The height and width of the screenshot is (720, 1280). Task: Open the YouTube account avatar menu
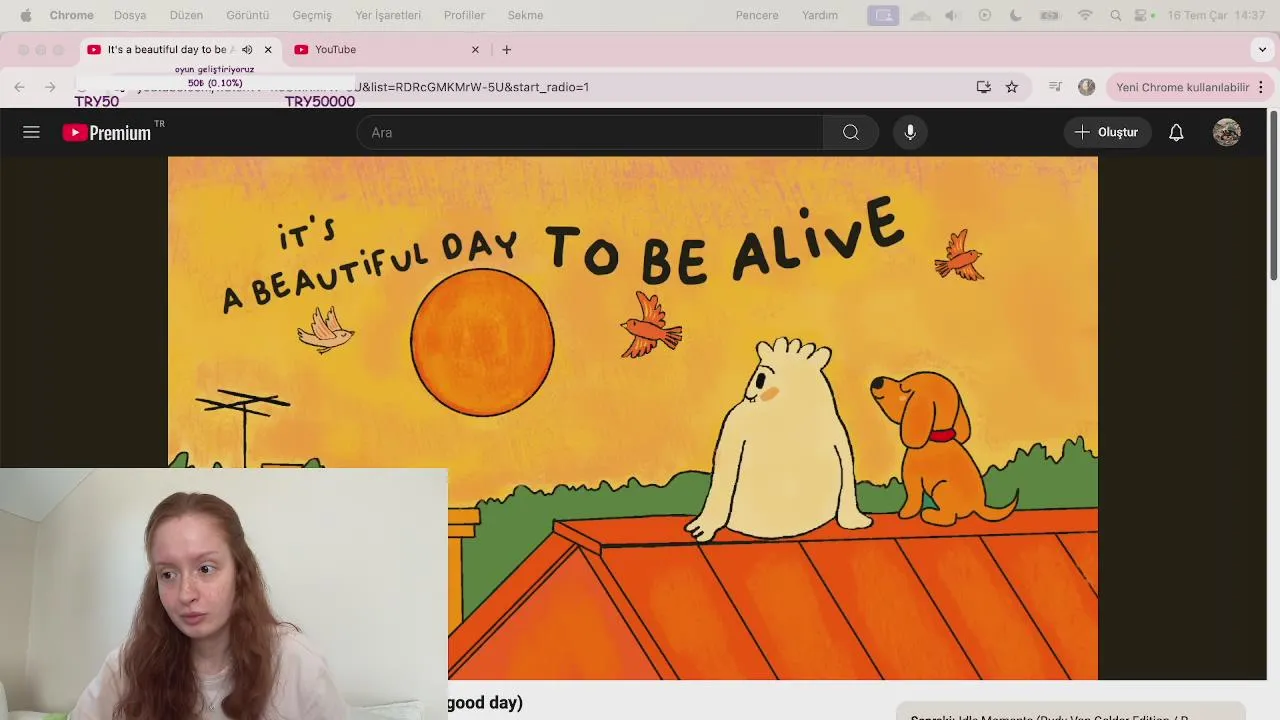click(x=1227, y=132)
